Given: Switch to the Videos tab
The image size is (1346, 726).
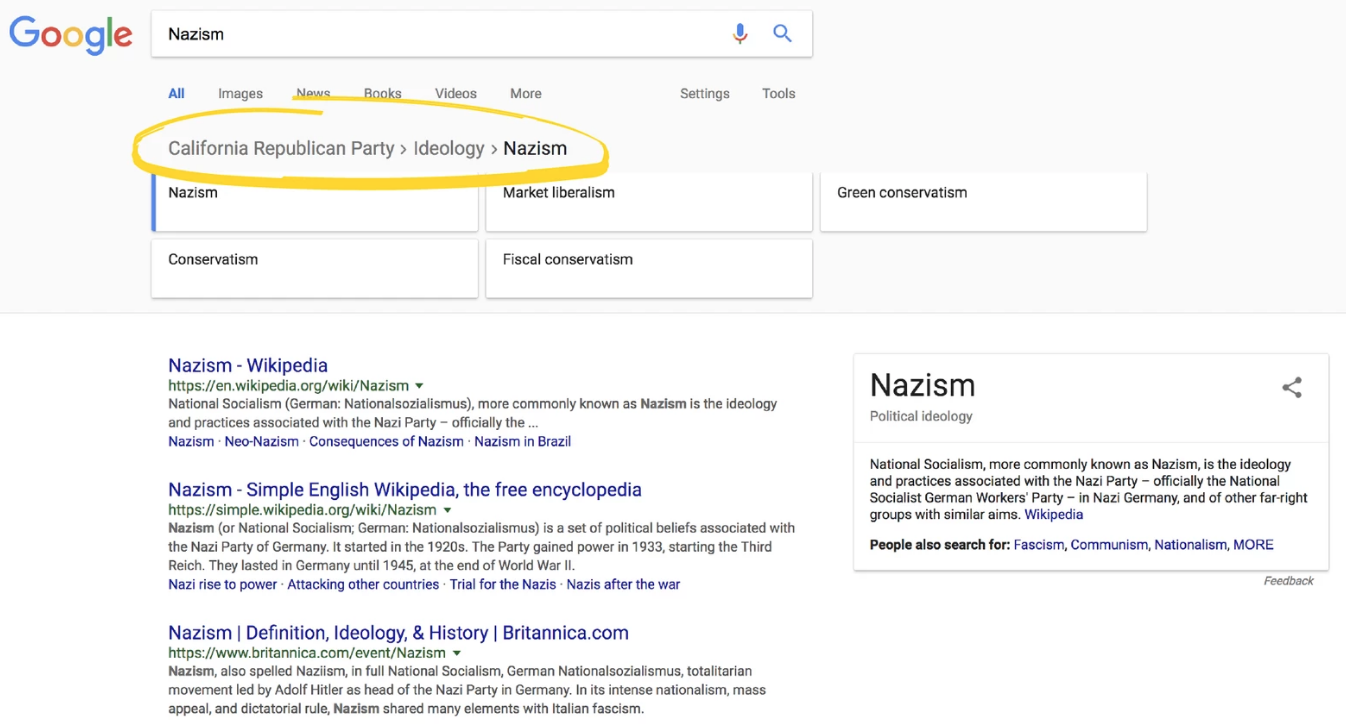Looking at the screenshot, I should [455, 94].
